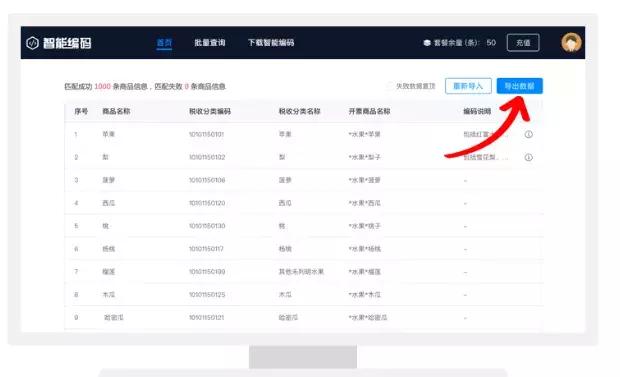Click the 充值 button
The image size is (620, 377).
point(523,43)
